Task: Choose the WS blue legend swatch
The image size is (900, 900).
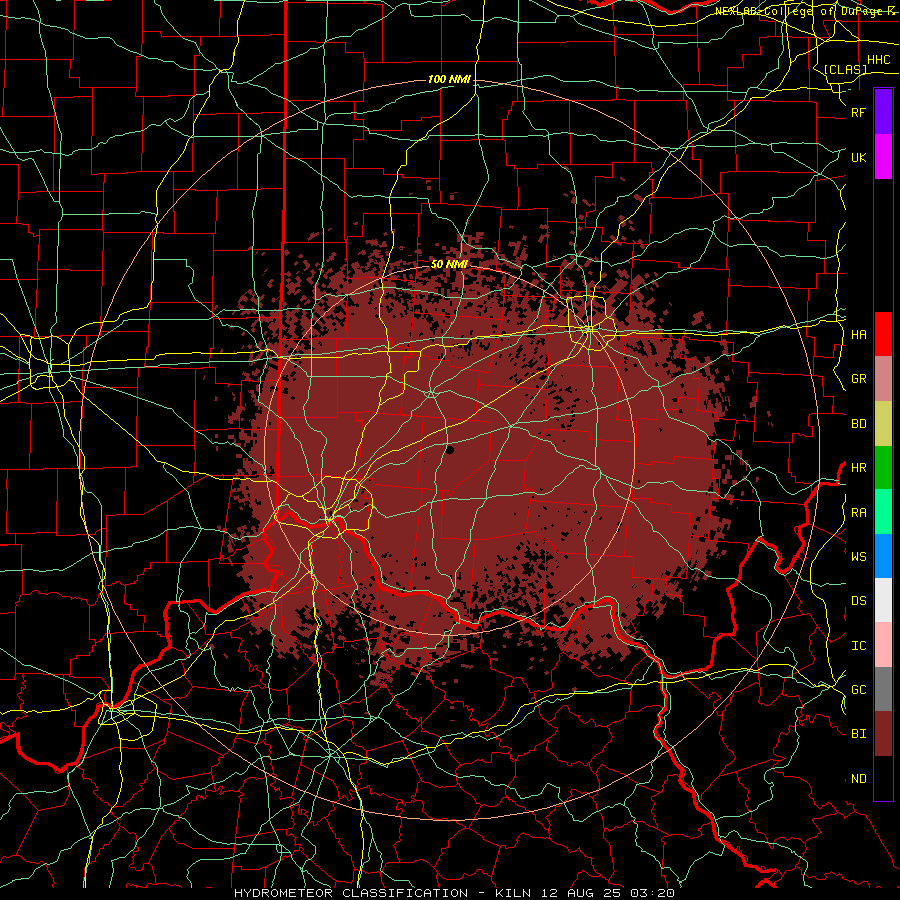Action: pos(883,556)
